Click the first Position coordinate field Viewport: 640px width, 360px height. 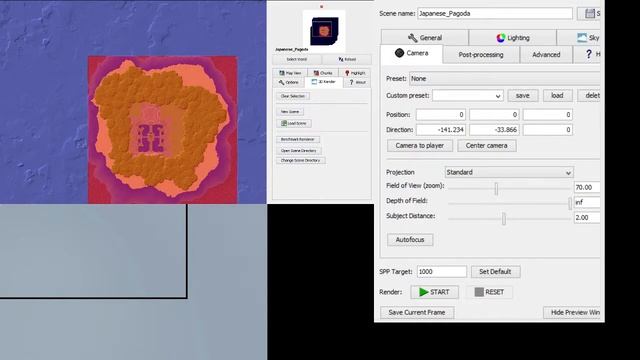coord(441,115)
